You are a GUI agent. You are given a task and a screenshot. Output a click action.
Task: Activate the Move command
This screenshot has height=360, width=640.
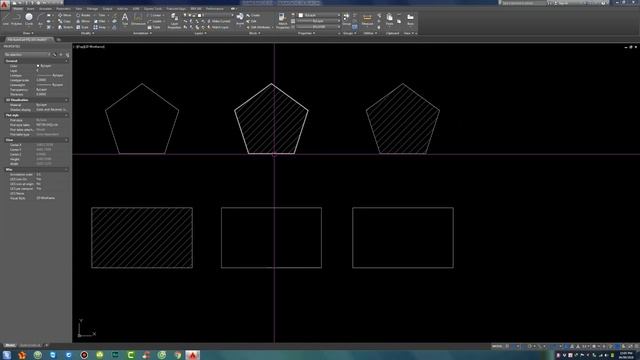[x=65, y=15]
